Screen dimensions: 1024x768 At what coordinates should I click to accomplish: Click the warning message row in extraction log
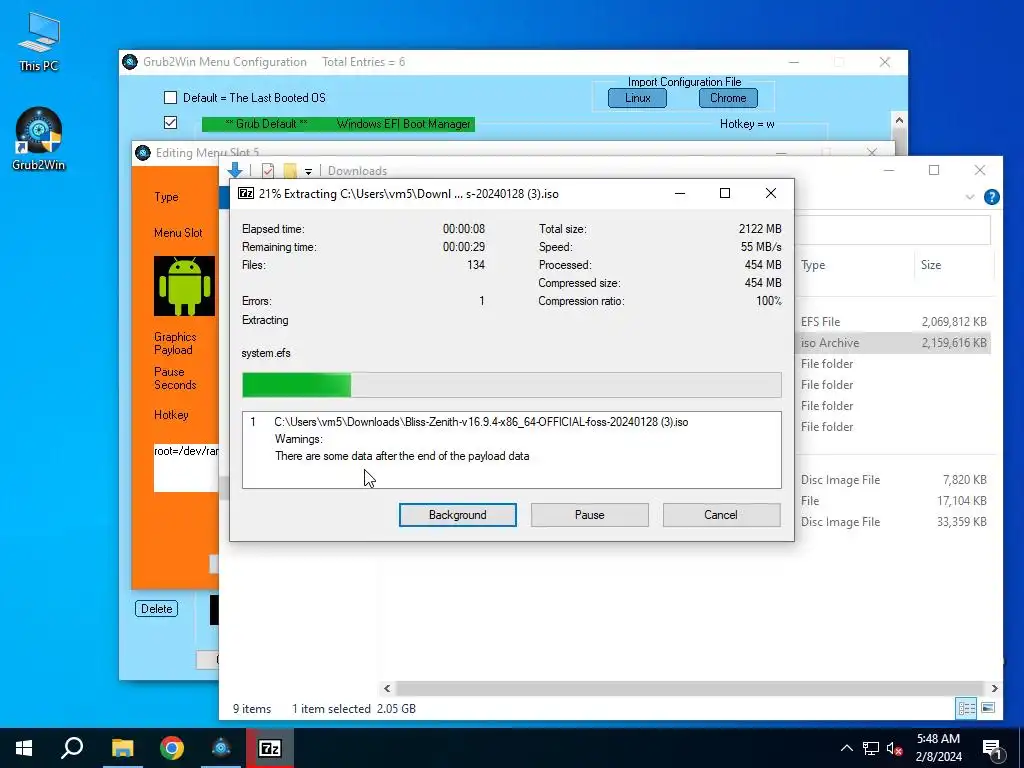(x=402, y=456)
